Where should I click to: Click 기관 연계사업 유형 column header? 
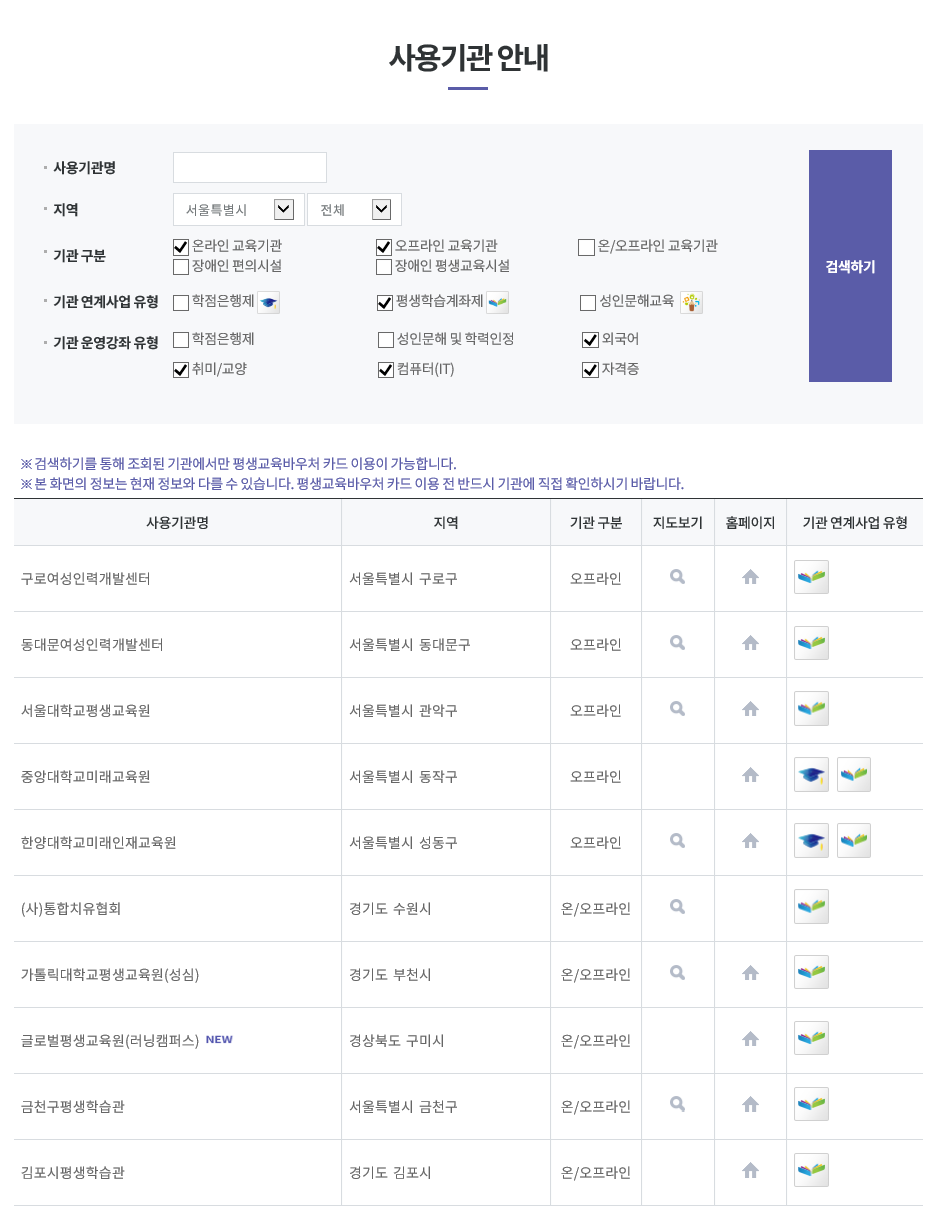pyautogui.click(x=855, y=522)
